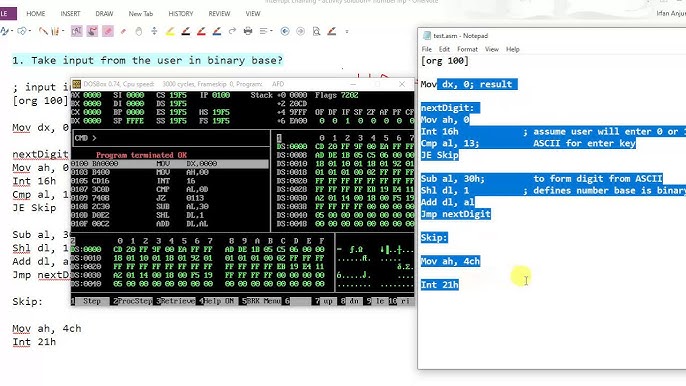This screenshot has width=686, height=386.
Task: Click inside the CMD input line
Action: (x=172, y=138)
